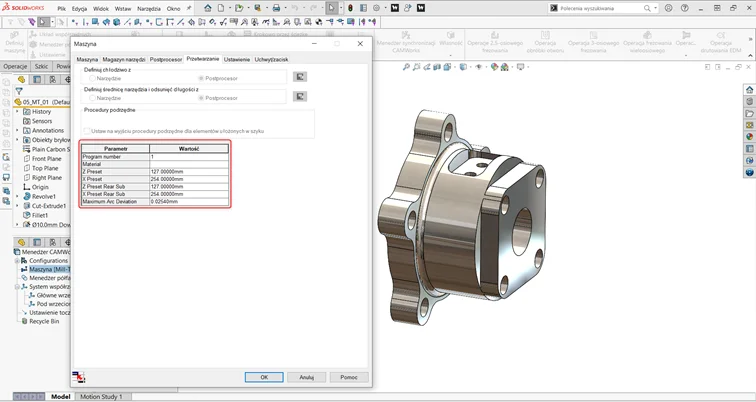Screen dimensions: 756x402
Task: Click the Open document folder icon
Action: tap(239, 8)
